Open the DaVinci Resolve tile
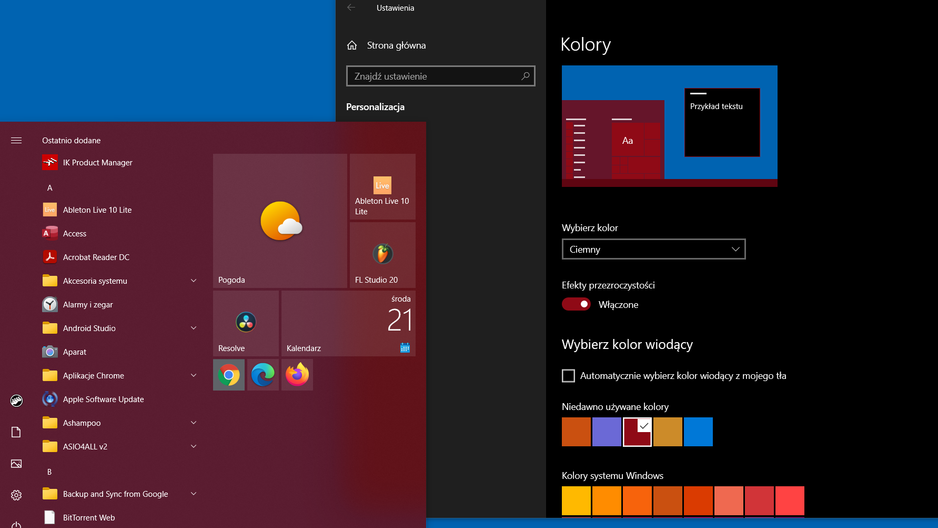Viewport: 938px width, 528px height. [x=246, y=323]
